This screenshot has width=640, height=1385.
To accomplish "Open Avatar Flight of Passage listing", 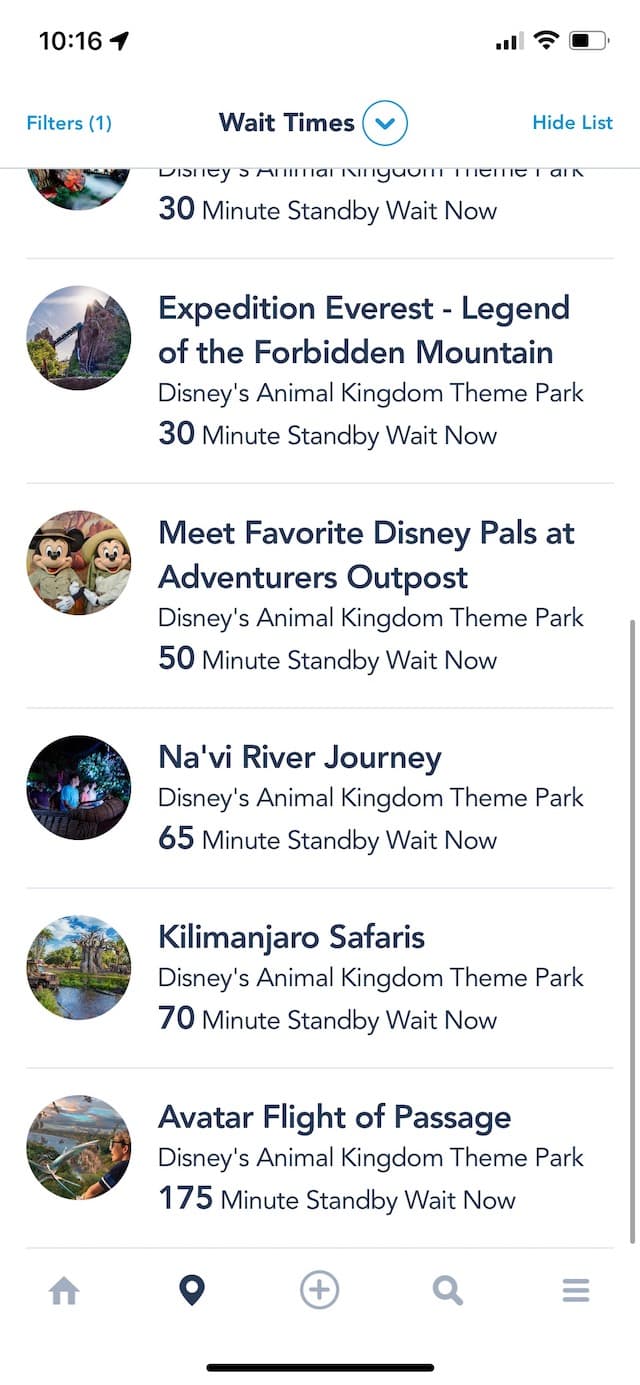I will (x=320, y=1158).
